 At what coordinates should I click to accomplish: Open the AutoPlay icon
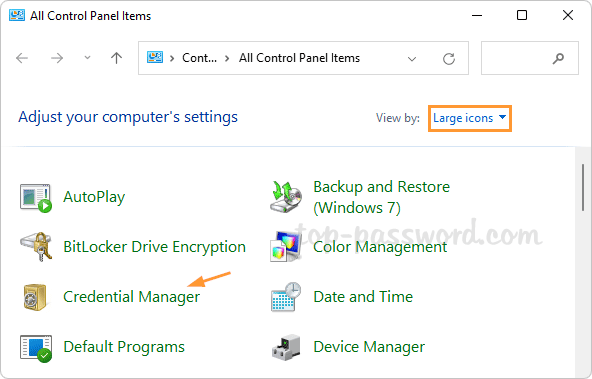coord(35,198)
